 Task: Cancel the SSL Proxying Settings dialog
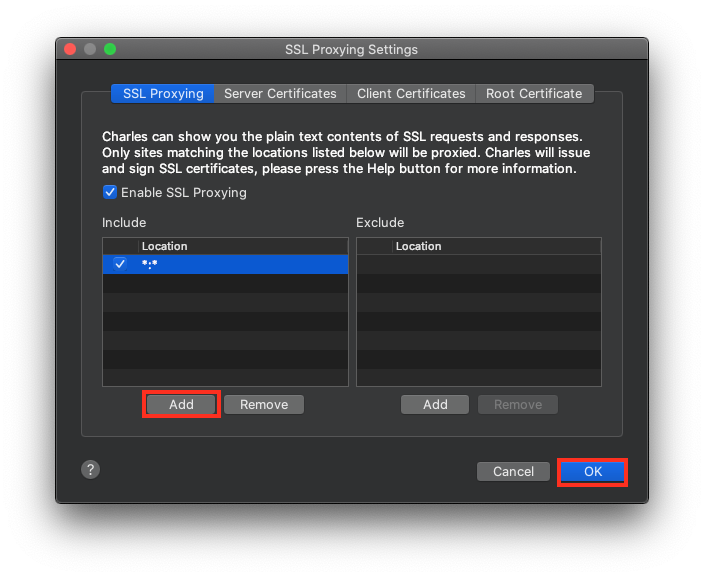[513, 471]
